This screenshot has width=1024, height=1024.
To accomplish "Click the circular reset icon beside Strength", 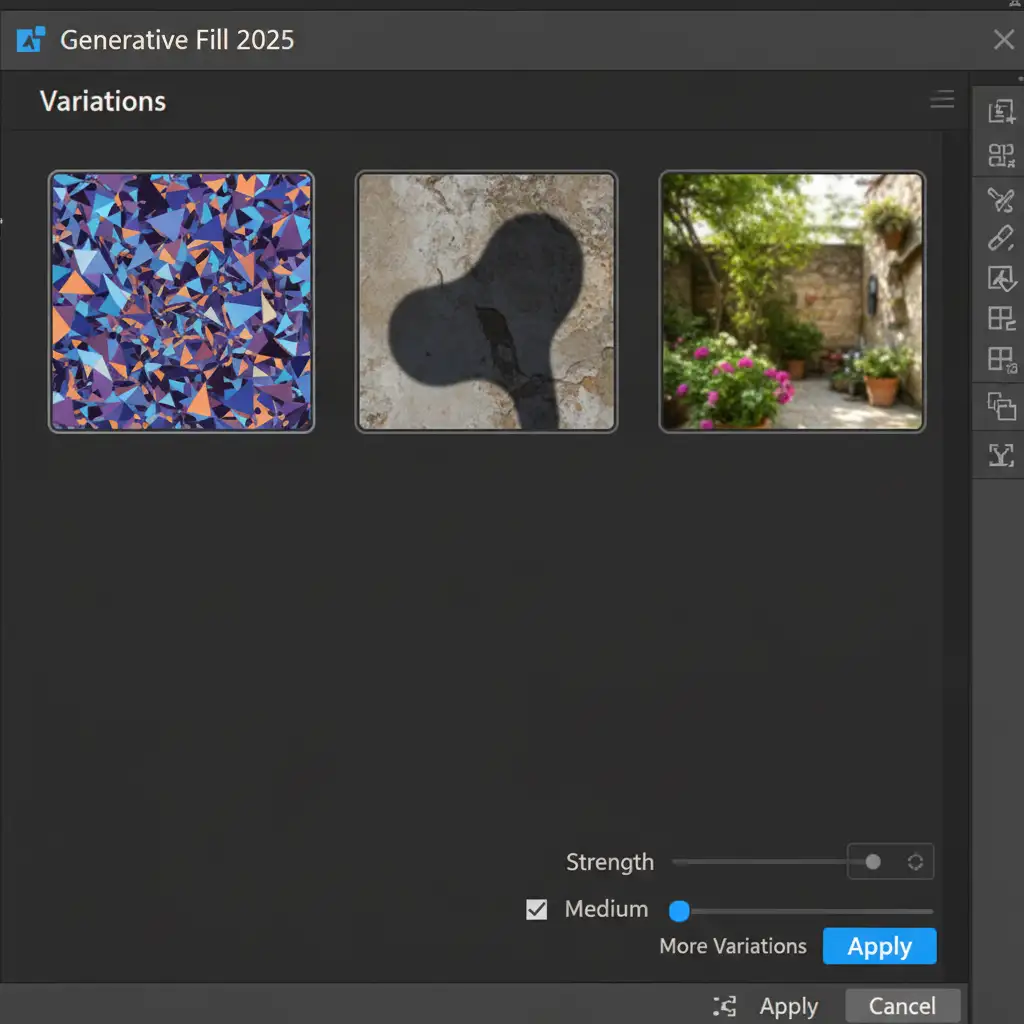I will 915,862.
